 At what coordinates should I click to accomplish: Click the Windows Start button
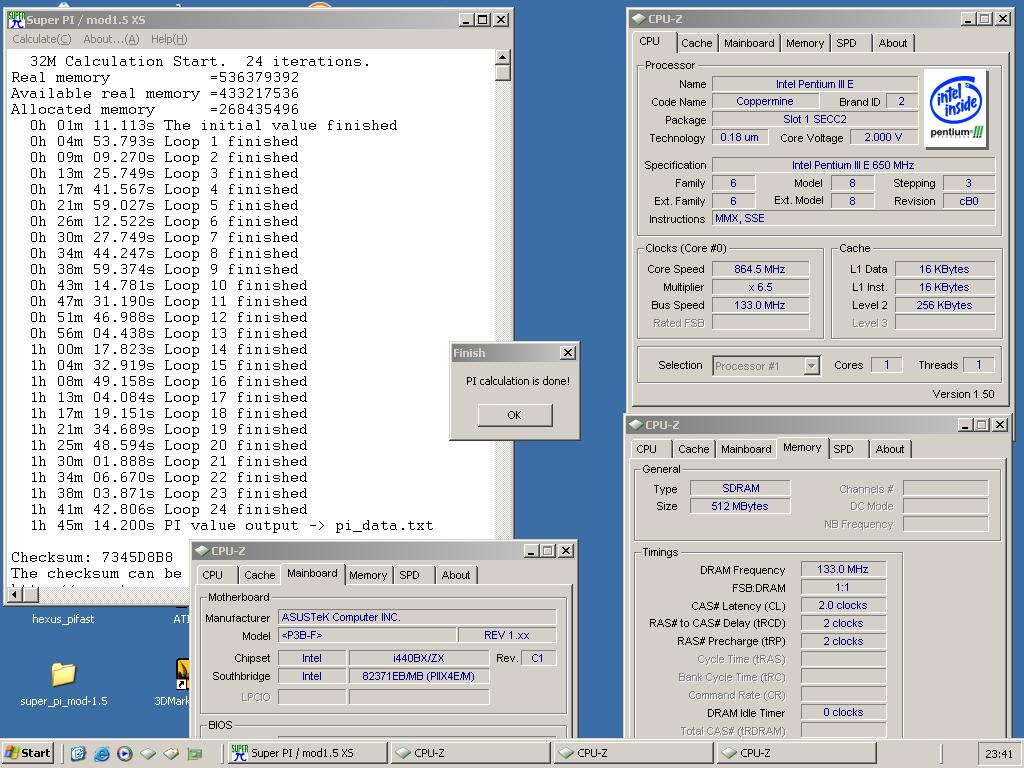[x=28, y=753]
